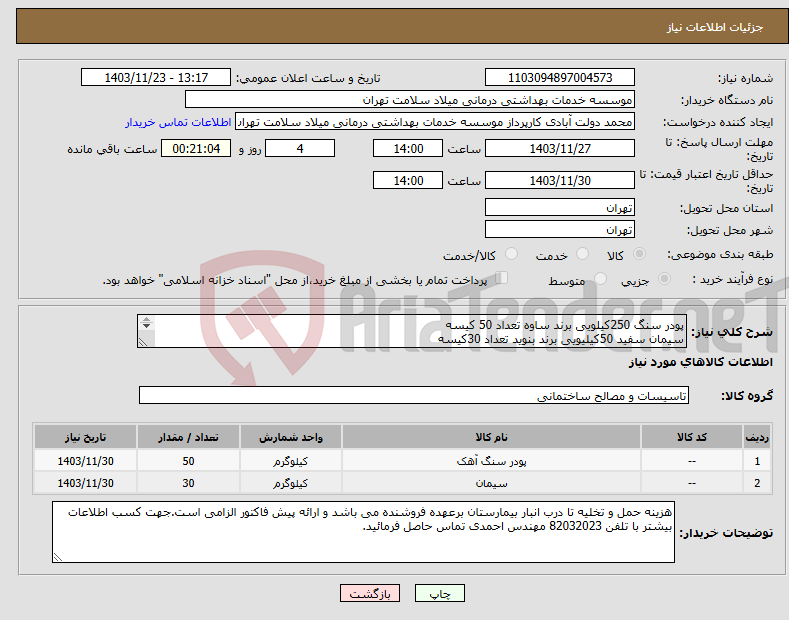The height and width of the screenshot is (620, 789).
Task: Click quantity 30 in row 2
Action: point(188,483)
